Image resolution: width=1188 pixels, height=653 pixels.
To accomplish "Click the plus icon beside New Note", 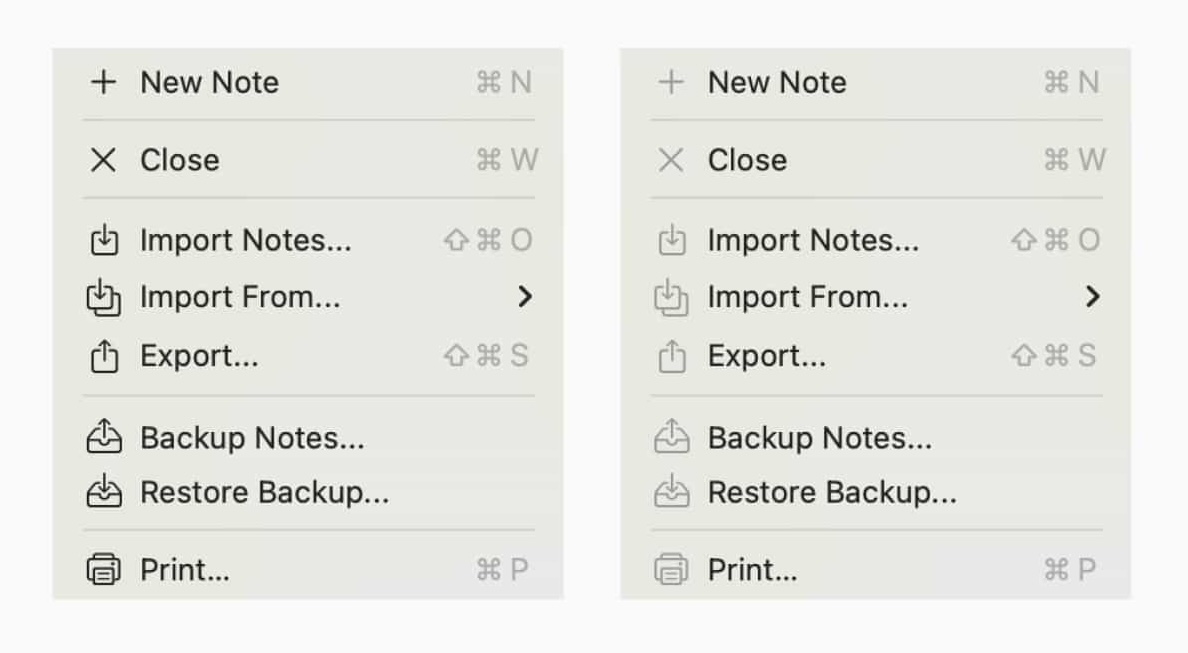I will [x=104, y=82].
